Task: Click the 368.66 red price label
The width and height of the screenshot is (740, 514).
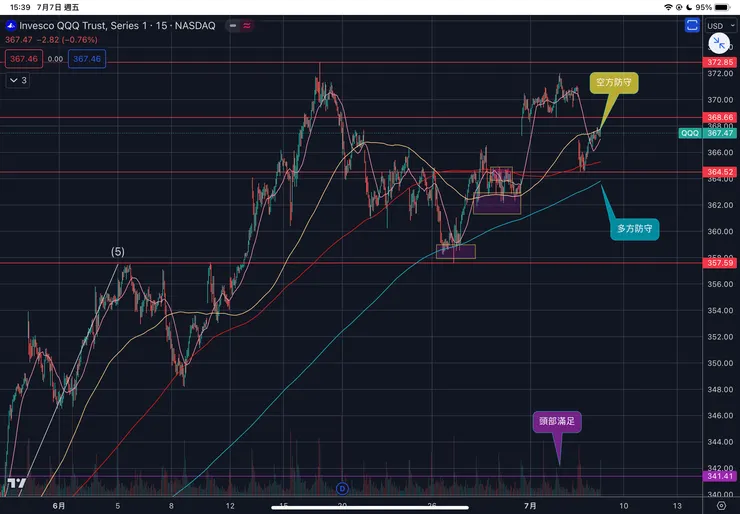Action: tap(720, 117)
